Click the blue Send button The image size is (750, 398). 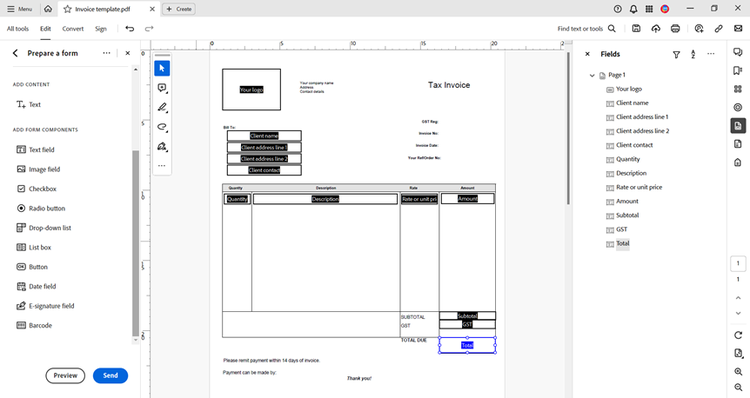[110, 376]
